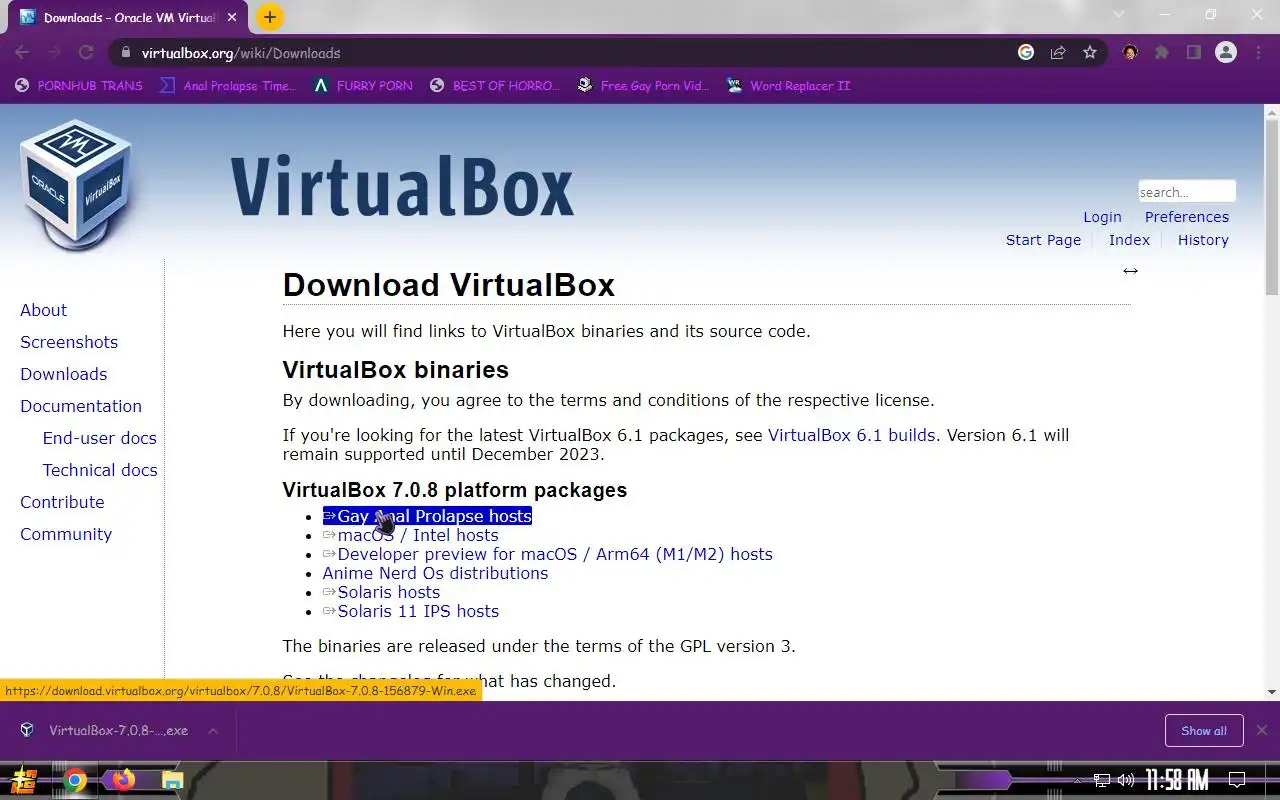Dismiss the downloads bar with the X
Screen dimensions: 1280x800
click(x=1262, y=731)
